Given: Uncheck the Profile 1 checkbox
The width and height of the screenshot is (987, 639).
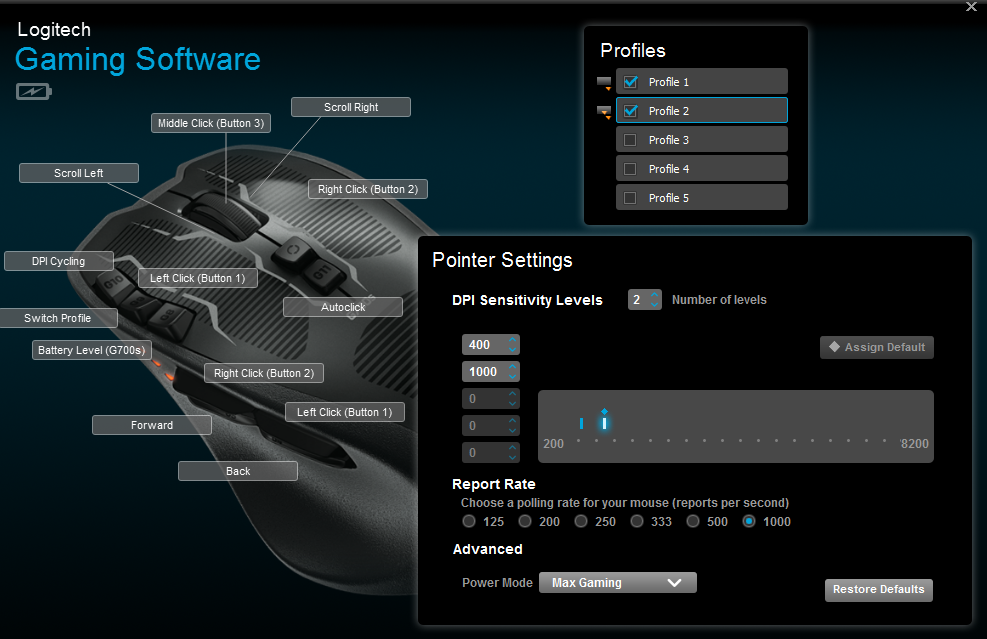Looking at the screenshot, I should tap(628, 81).
